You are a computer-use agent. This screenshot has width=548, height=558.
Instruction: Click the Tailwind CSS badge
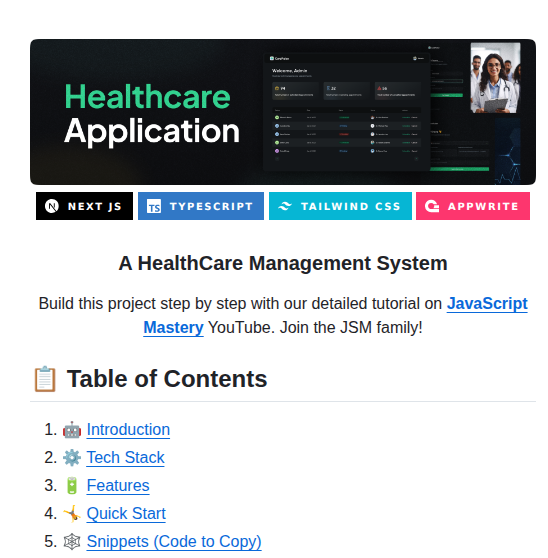(340, 206)
